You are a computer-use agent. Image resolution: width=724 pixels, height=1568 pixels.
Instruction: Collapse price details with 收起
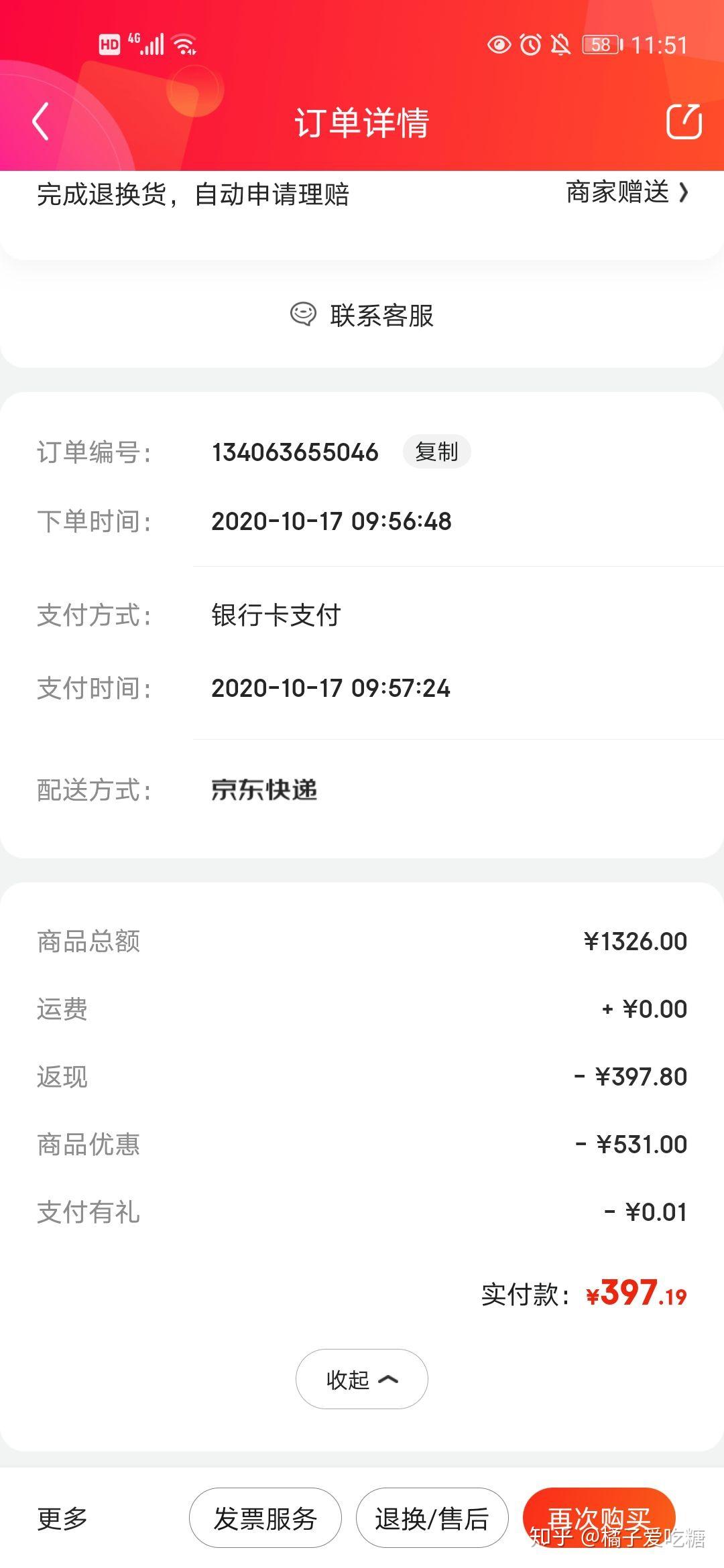(362, 1379)
